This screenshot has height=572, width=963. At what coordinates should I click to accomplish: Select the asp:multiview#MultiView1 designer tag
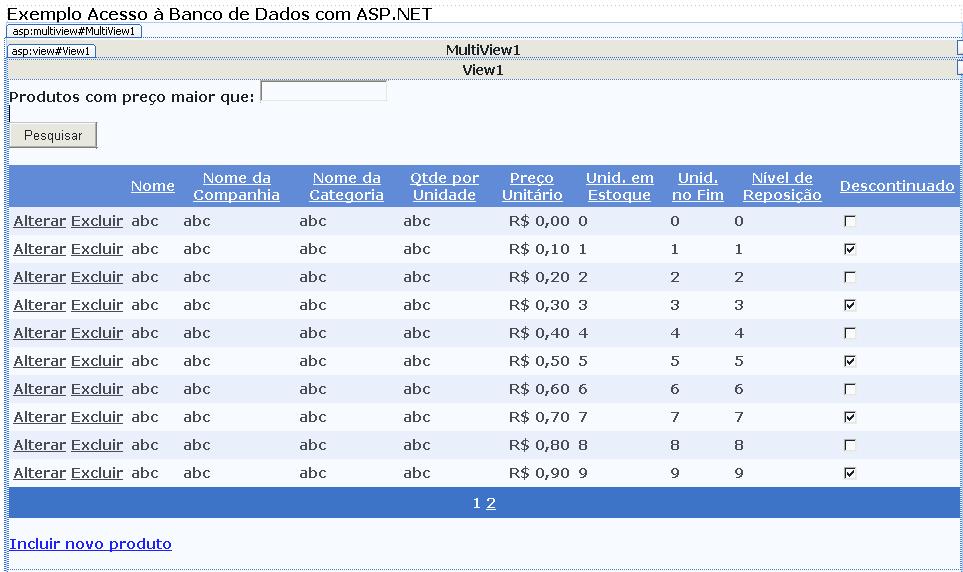tap(74, 31)
